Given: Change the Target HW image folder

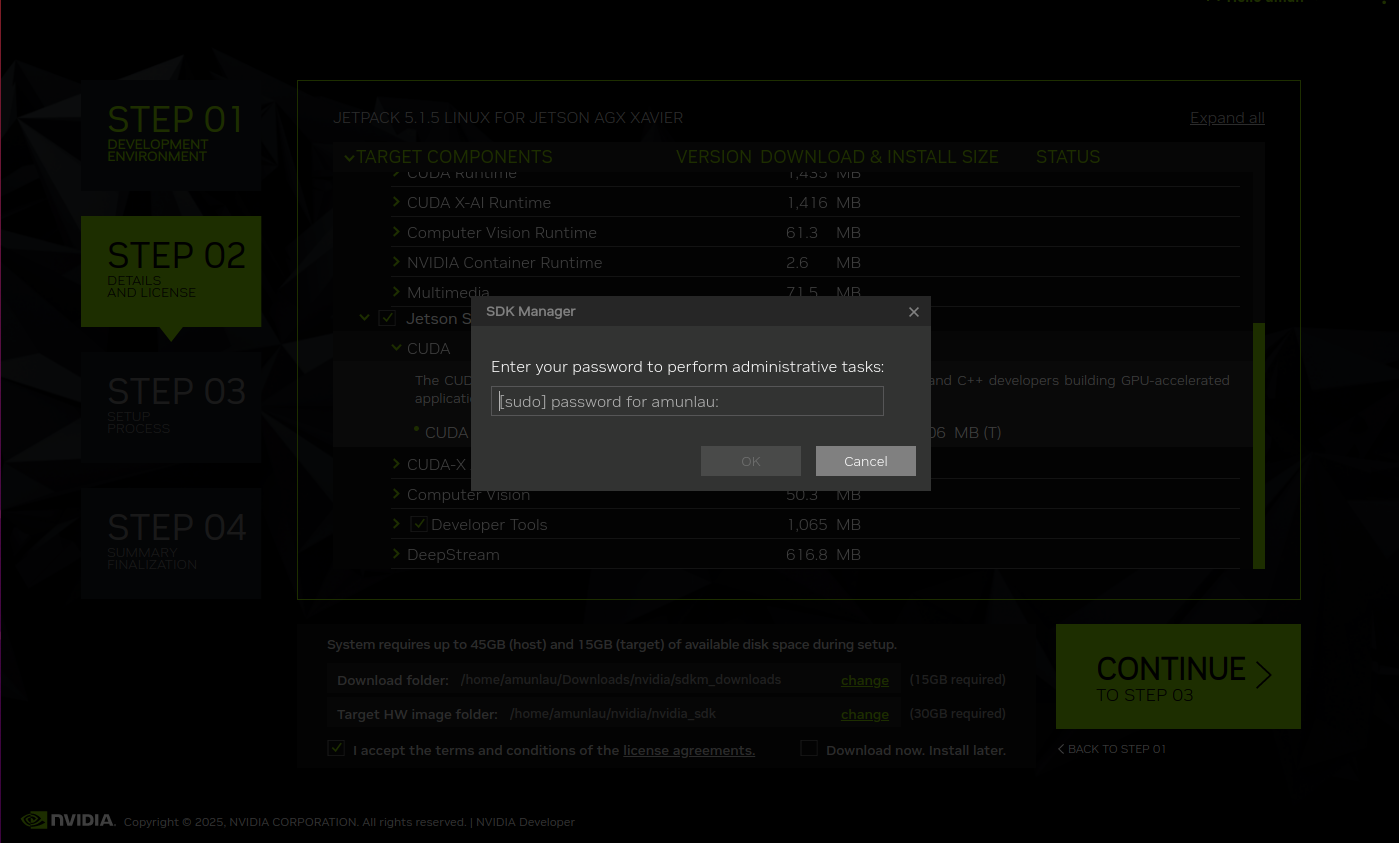Looking at the screenshot, I should point(865,714).
